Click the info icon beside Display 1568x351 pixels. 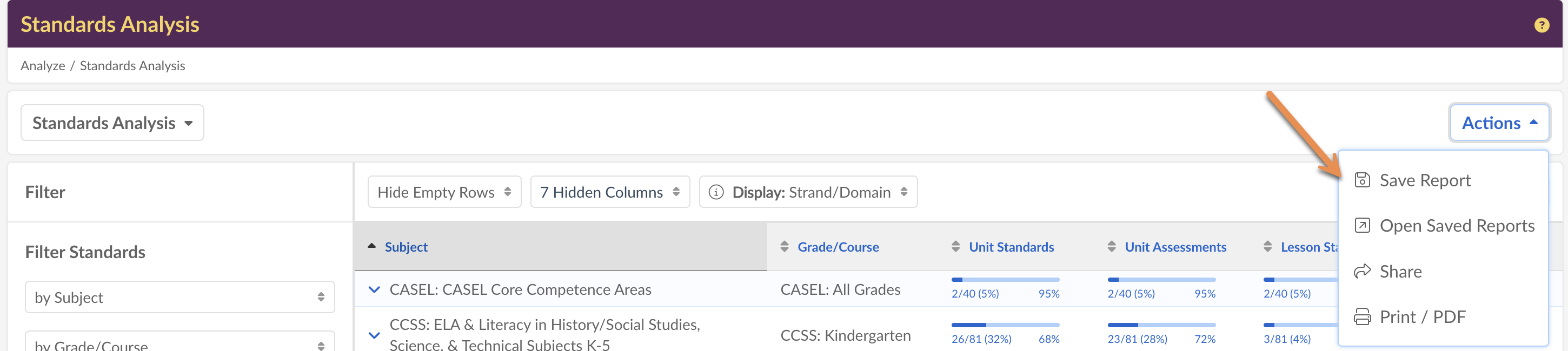(716, 192)
